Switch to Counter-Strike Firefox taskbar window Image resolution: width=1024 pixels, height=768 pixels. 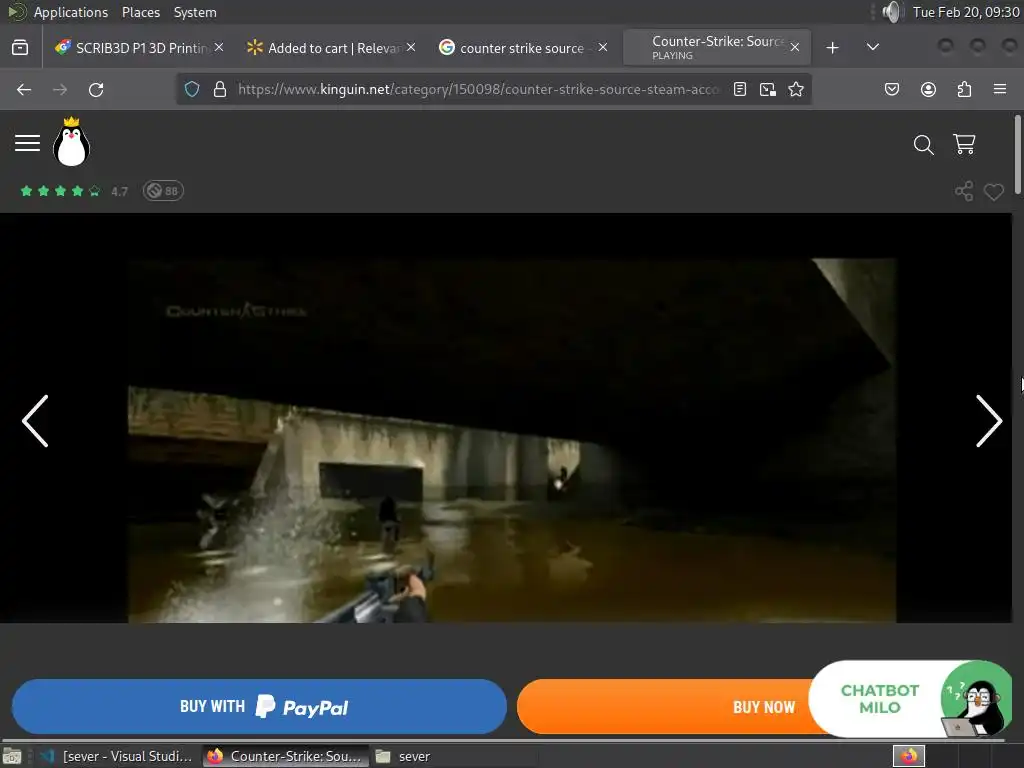click(285, 756)
